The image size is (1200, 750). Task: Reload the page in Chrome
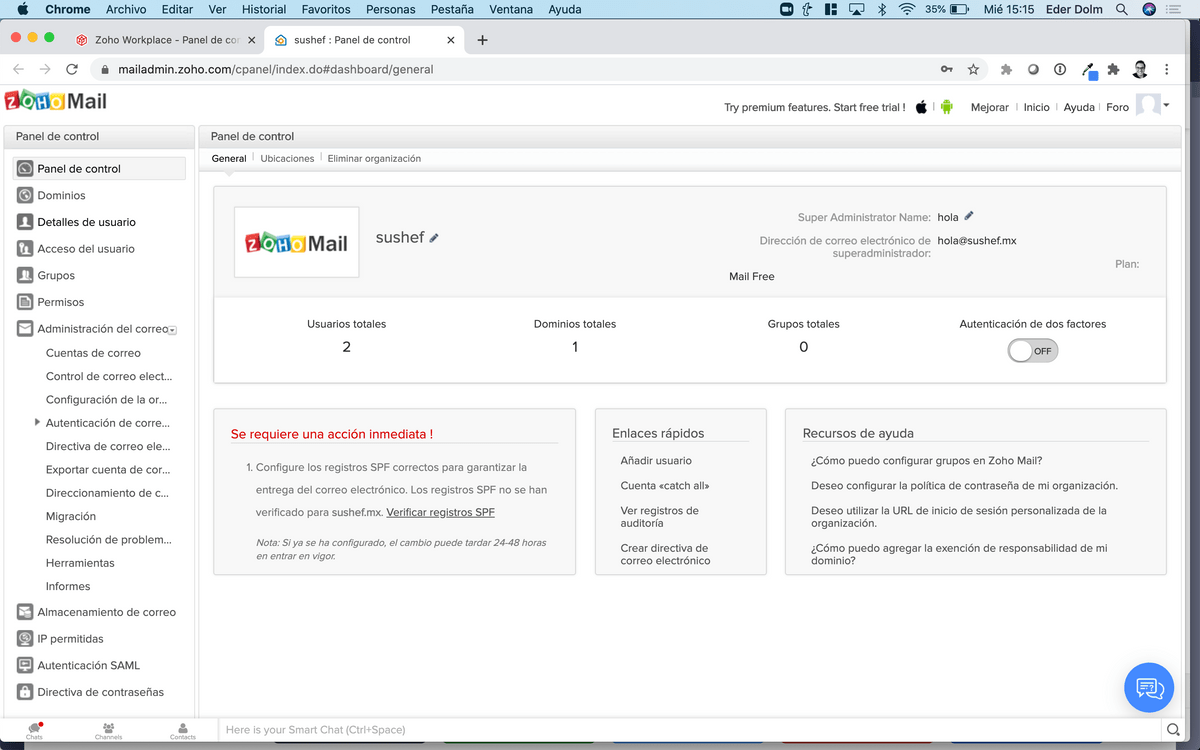(71, 69)
